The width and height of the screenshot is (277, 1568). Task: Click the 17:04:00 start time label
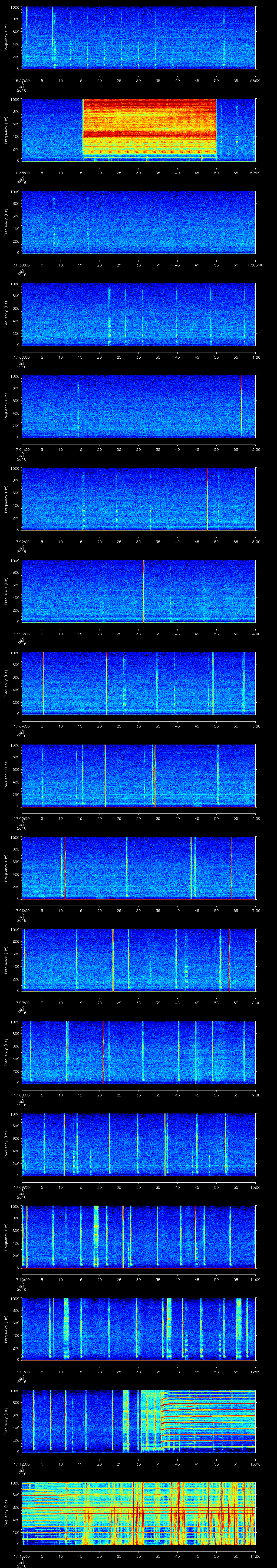point(21,726)
